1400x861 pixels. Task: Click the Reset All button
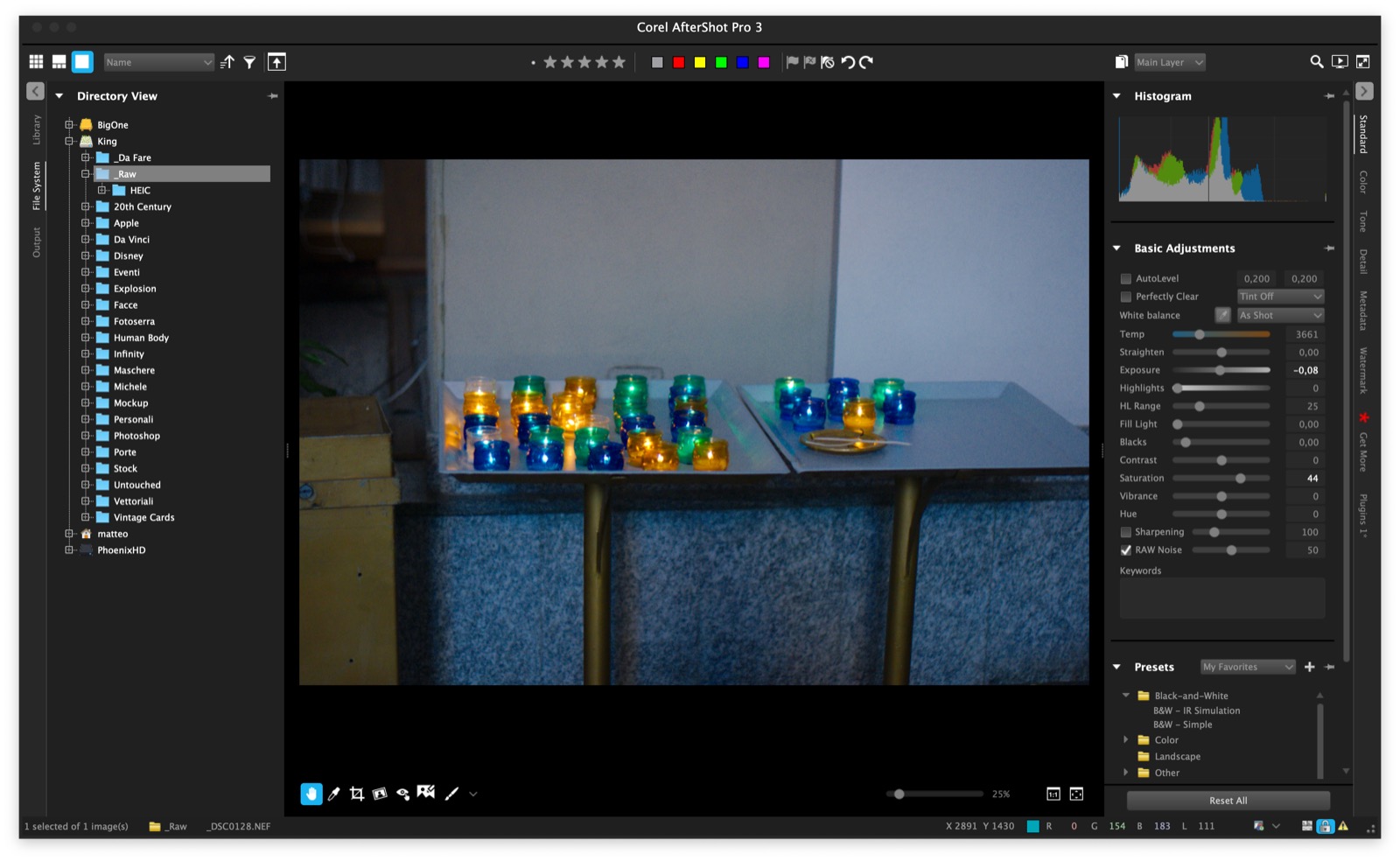tap(1228, 801)
